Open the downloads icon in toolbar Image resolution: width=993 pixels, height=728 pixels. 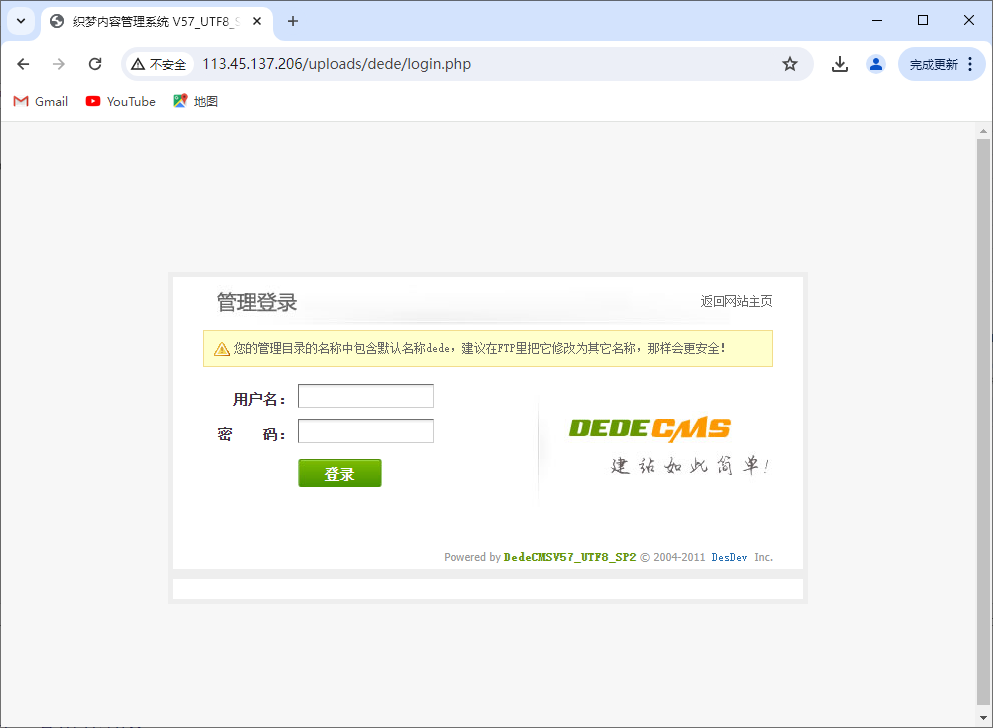[840, 64]
